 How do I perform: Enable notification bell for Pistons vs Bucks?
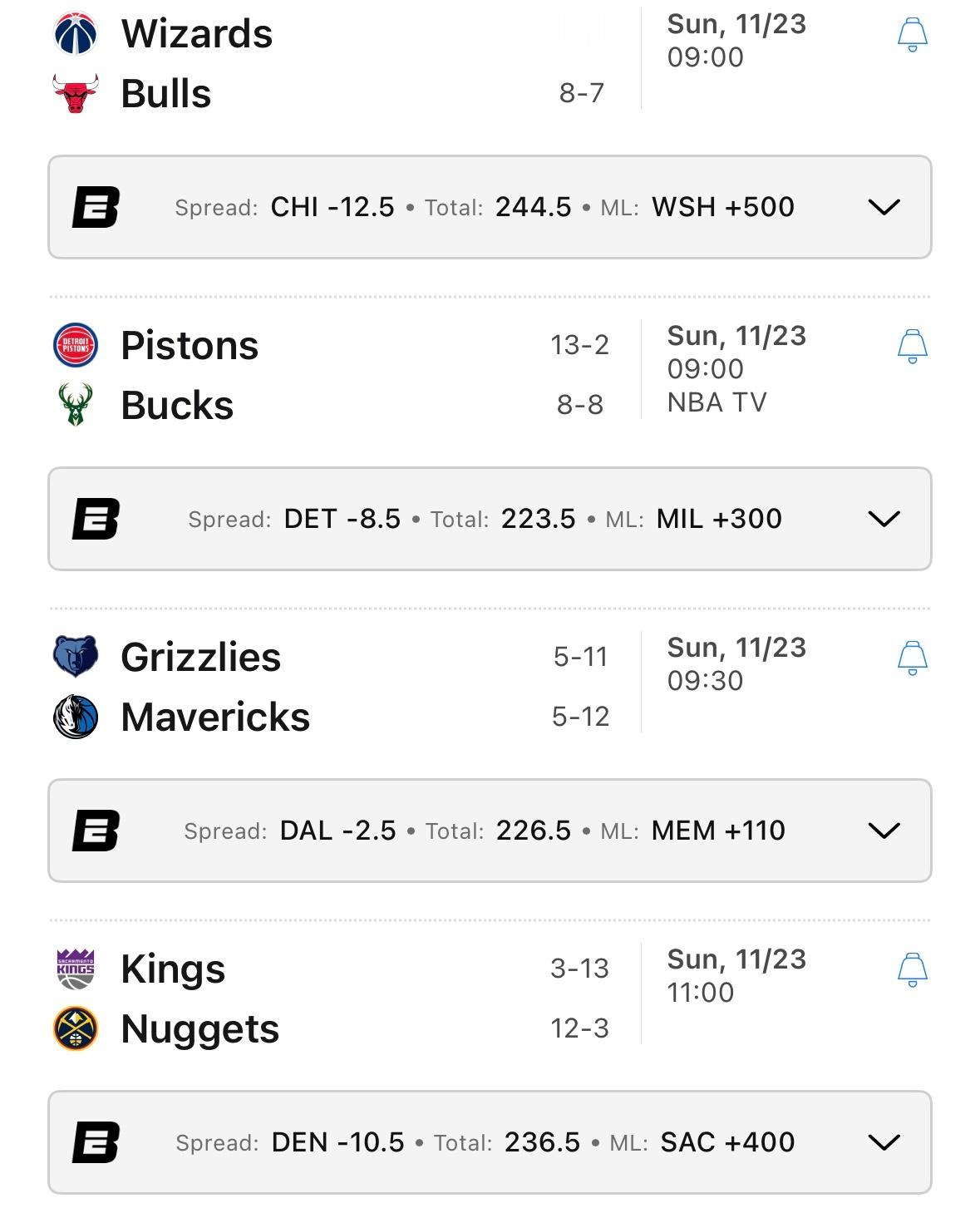coord(912,347)
